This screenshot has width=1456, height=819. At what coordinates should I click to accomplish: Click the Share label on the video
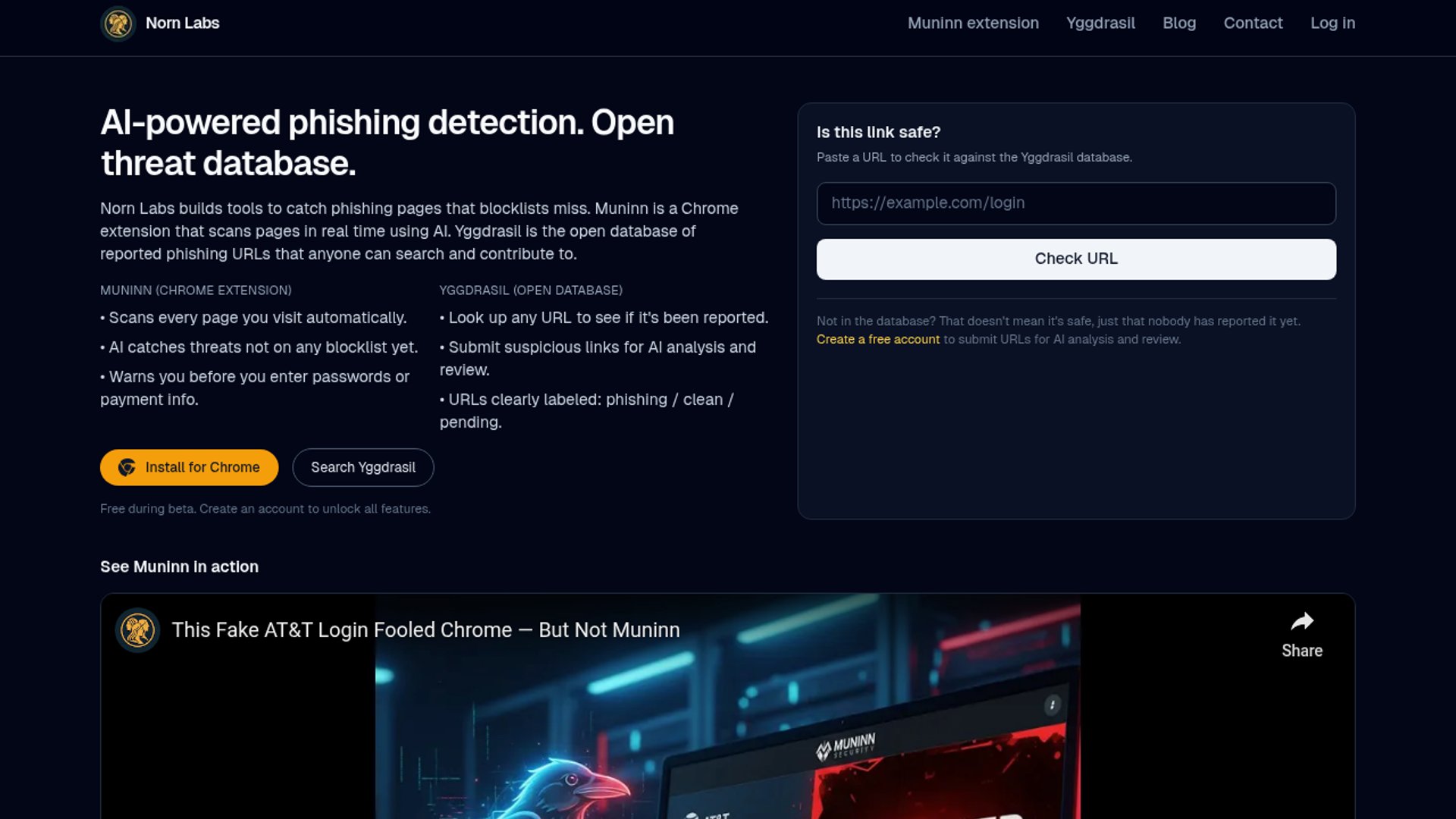coord(1301,651)
